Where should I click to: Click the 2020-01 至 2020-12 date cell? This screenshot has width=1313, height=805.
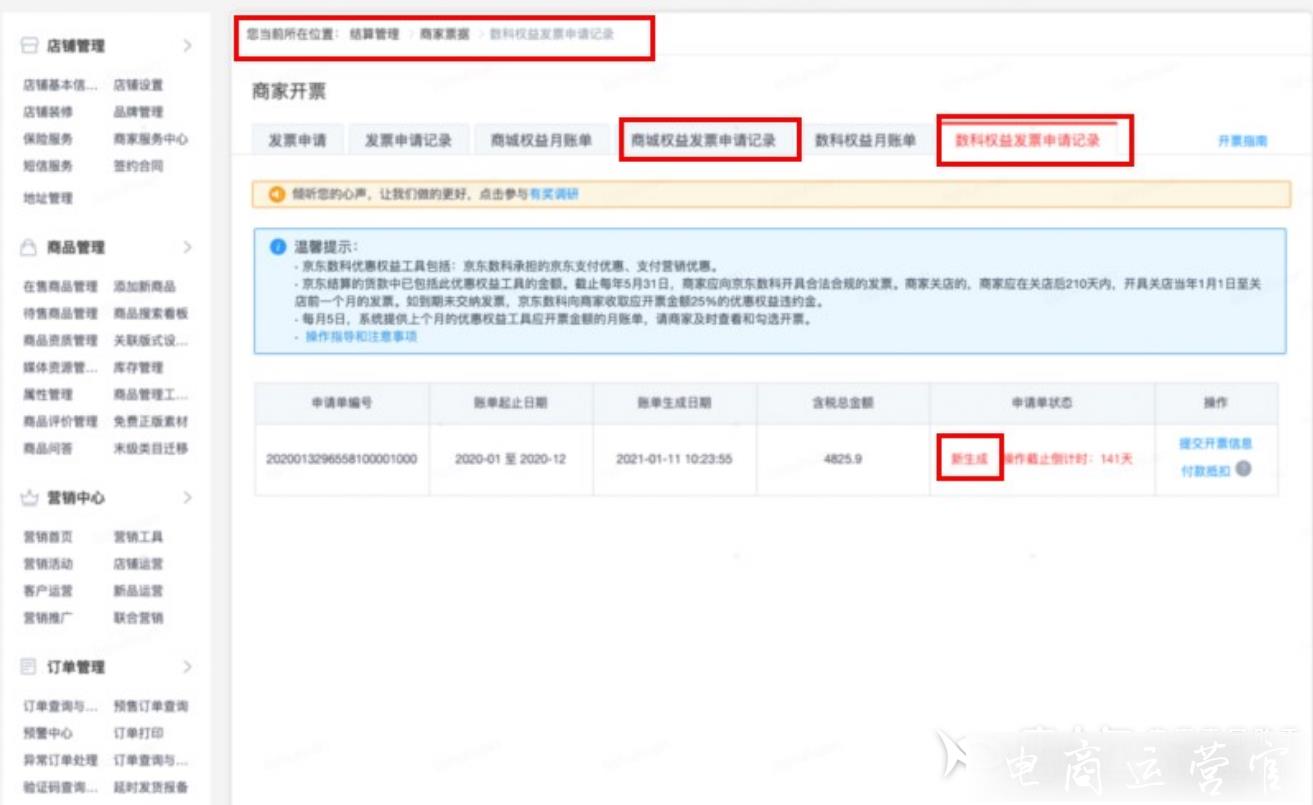coord(510,460)
